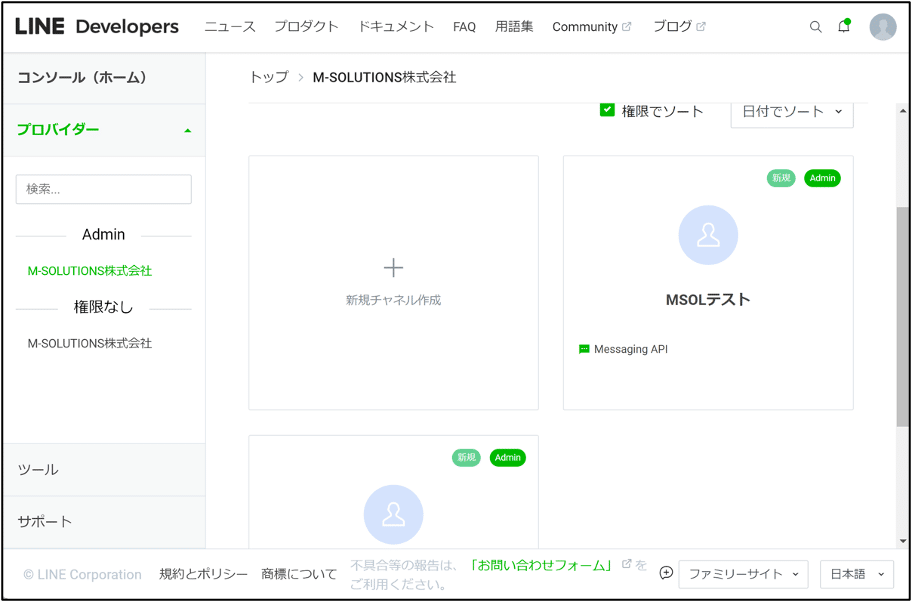Screen dimensions: 912x602
Task: Click the お問い合わせフォーム link
Action: pos(540,565)
